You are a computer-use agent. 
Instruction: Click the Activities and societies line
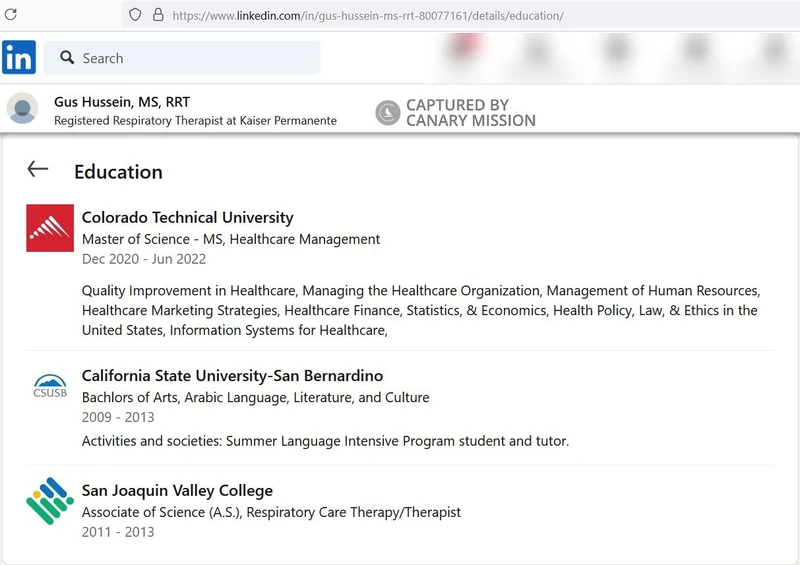(x=326, y=441)
